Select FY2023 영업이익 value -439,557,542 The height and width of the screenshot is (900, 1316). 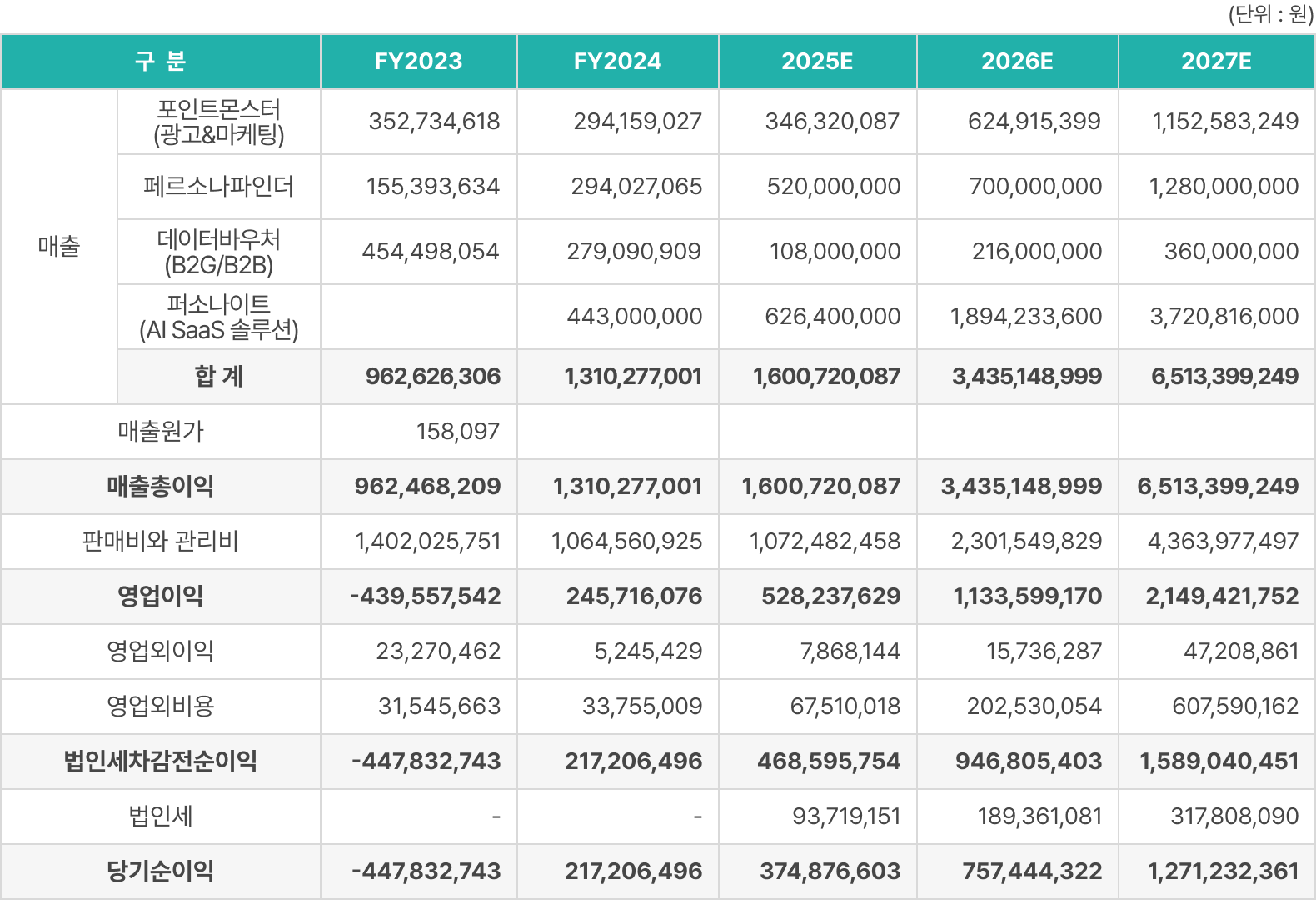point(426,597)
